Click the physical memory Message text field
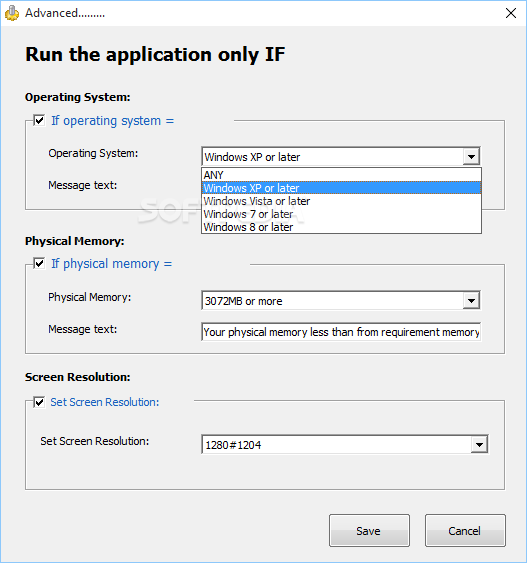This screenshot has height=563, width=527. (341, 332)
